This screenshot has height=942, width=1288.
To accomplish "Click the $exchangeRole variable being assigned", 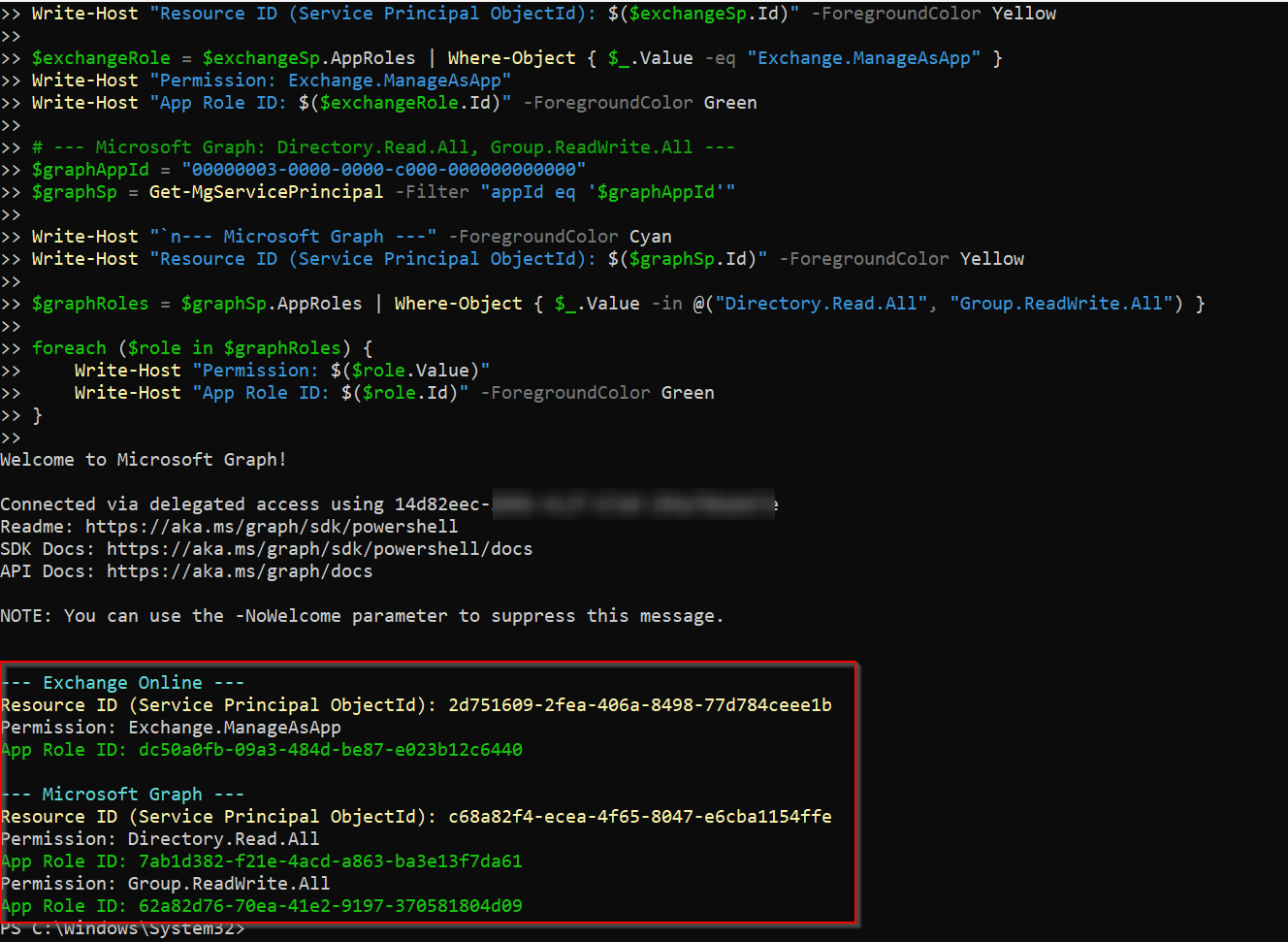I will (101, 58).
